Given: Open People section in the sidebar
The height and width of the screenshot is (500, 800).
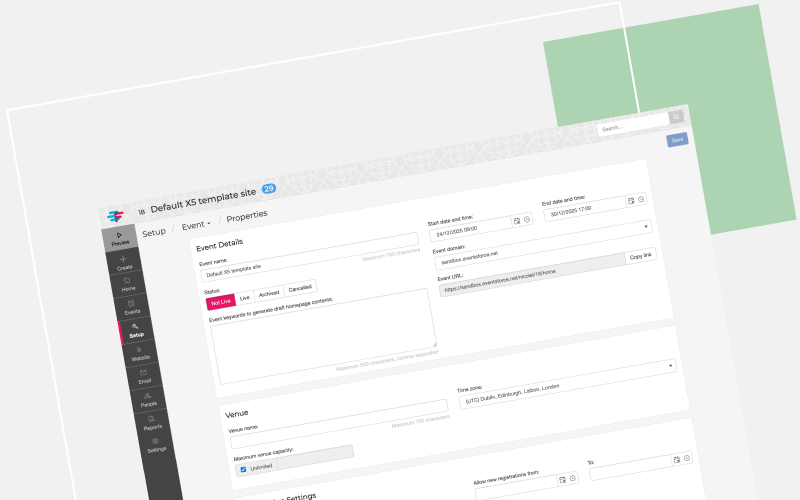Looking at the screenshot, I should pos(147,399).
